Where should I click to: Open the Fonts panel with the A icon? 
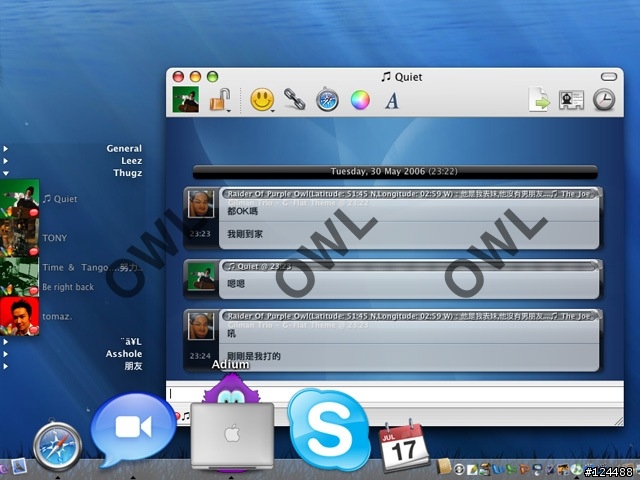tap(392, 101)
